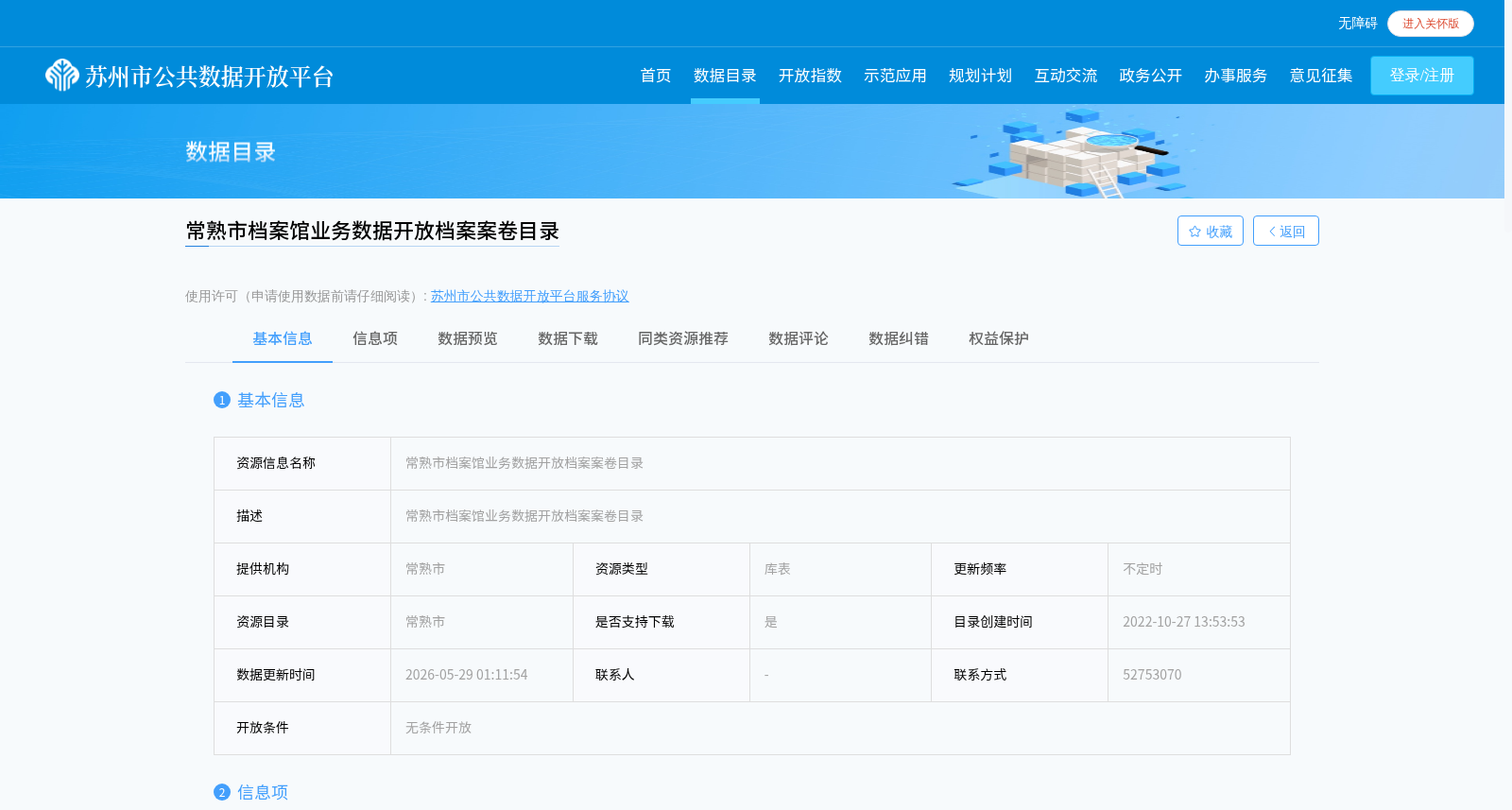Click the 资源目录 value 常熟市
This screenshot has height=810, width=1512.
[x=425, y=622]
